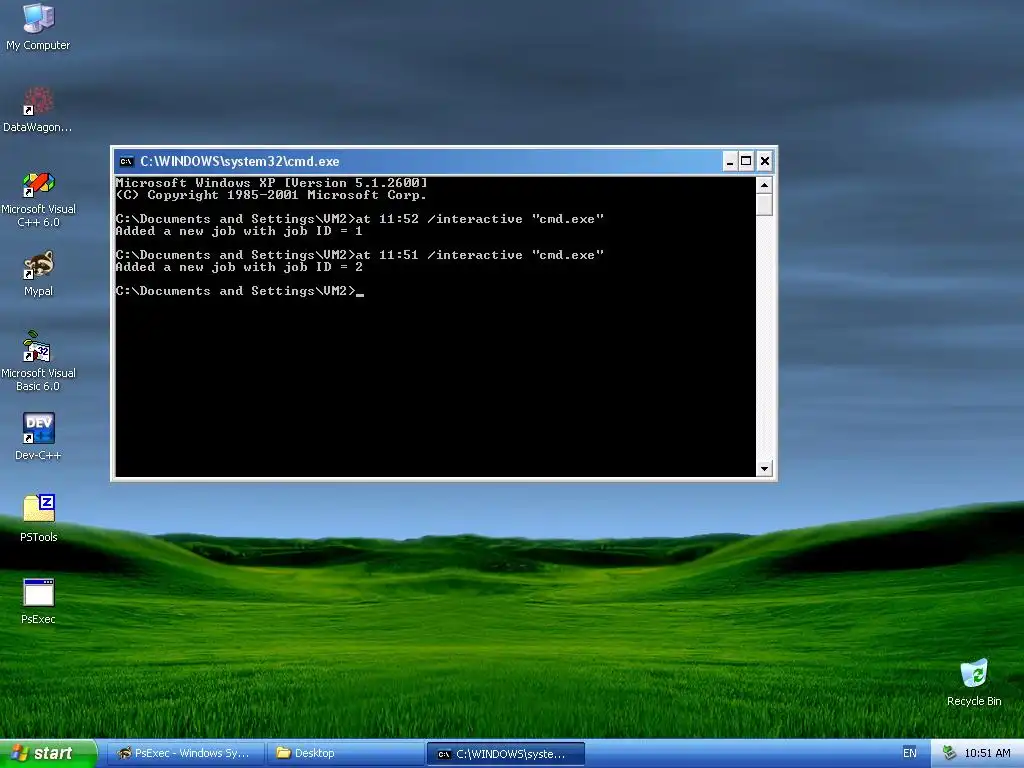
Task: Click the Safely Remove Hardware tray icon
Action: click(950, 753)
